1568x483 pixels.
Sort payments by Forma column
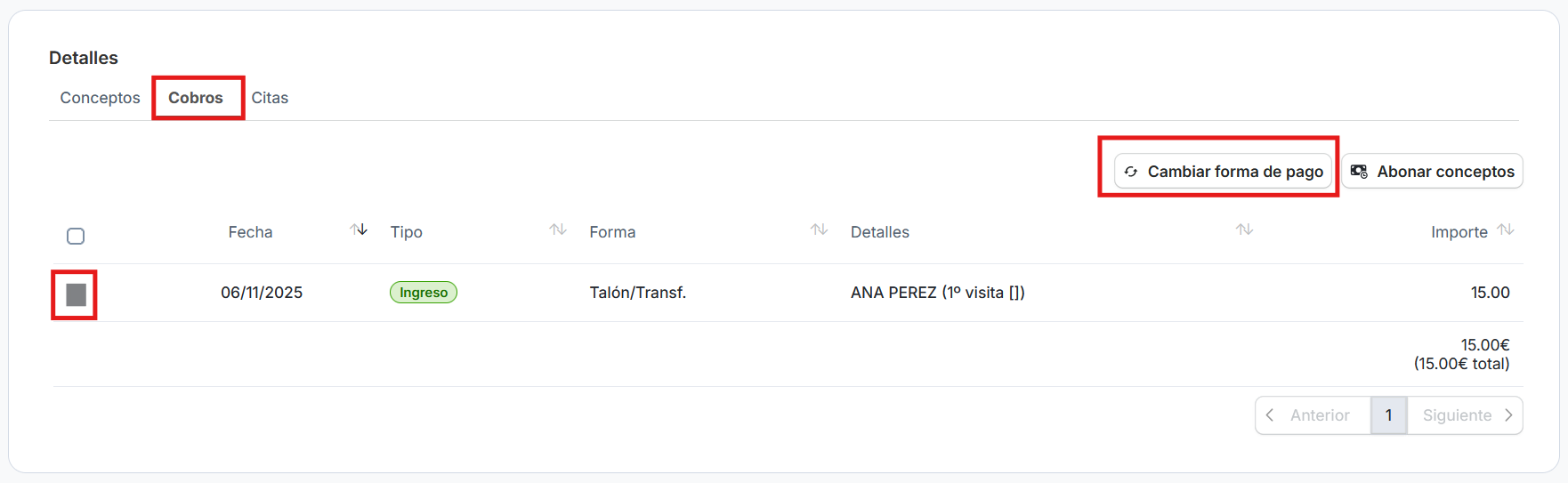coord(819,230)
